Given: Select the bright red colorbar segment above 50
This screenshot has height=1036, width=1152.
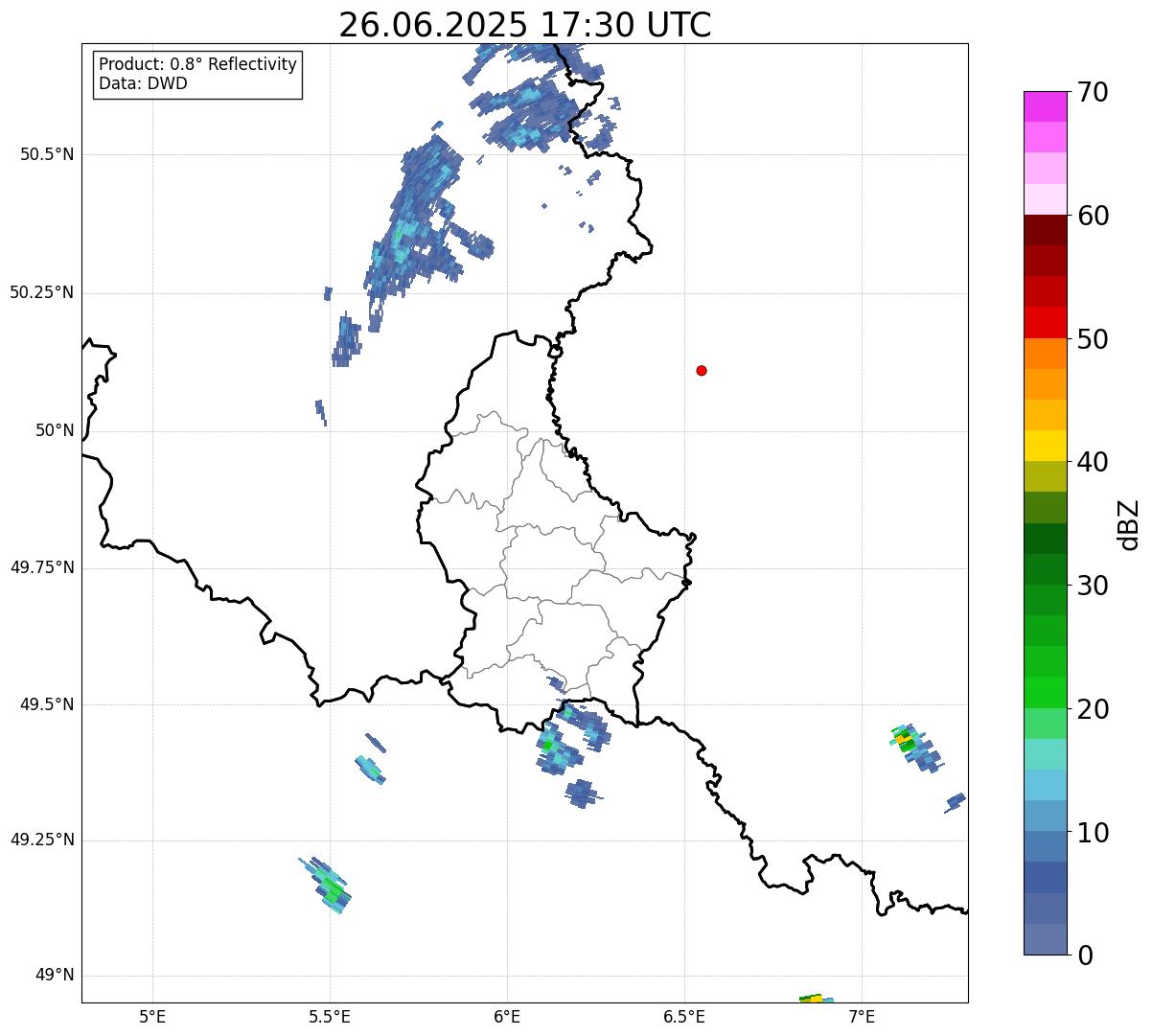Looking at the screenshot, I should point(1045,323).
